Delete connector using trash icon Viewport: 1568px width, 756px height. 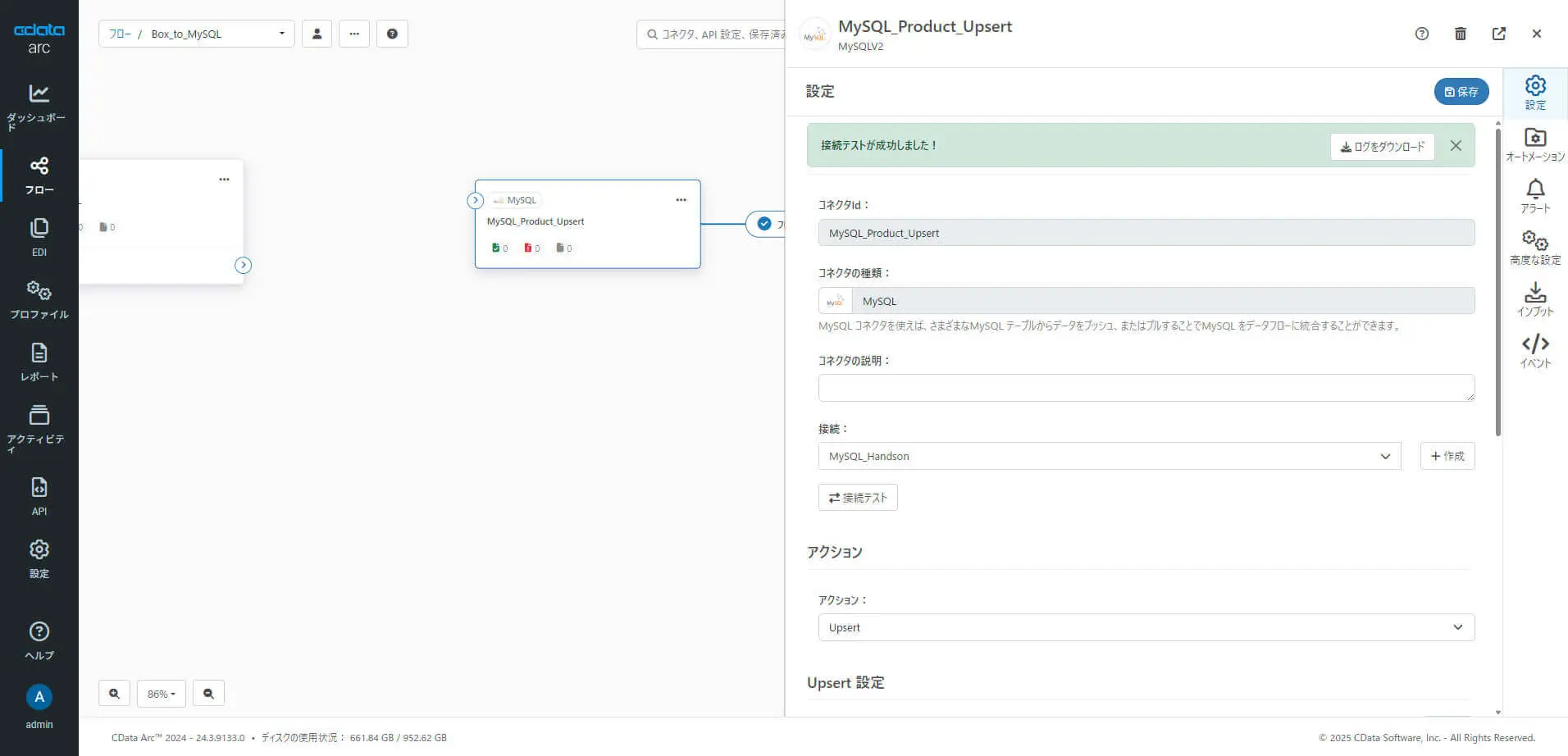coord(1460,34)
